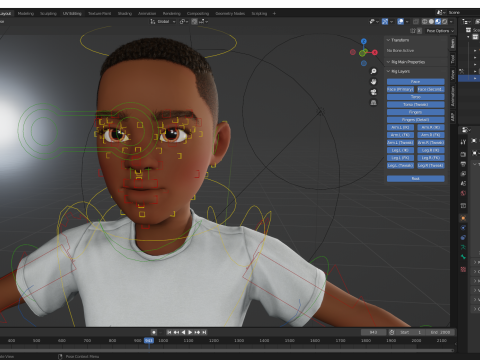Open the View sidebar tab
The image size is (480, 360).
click(453, 74)
